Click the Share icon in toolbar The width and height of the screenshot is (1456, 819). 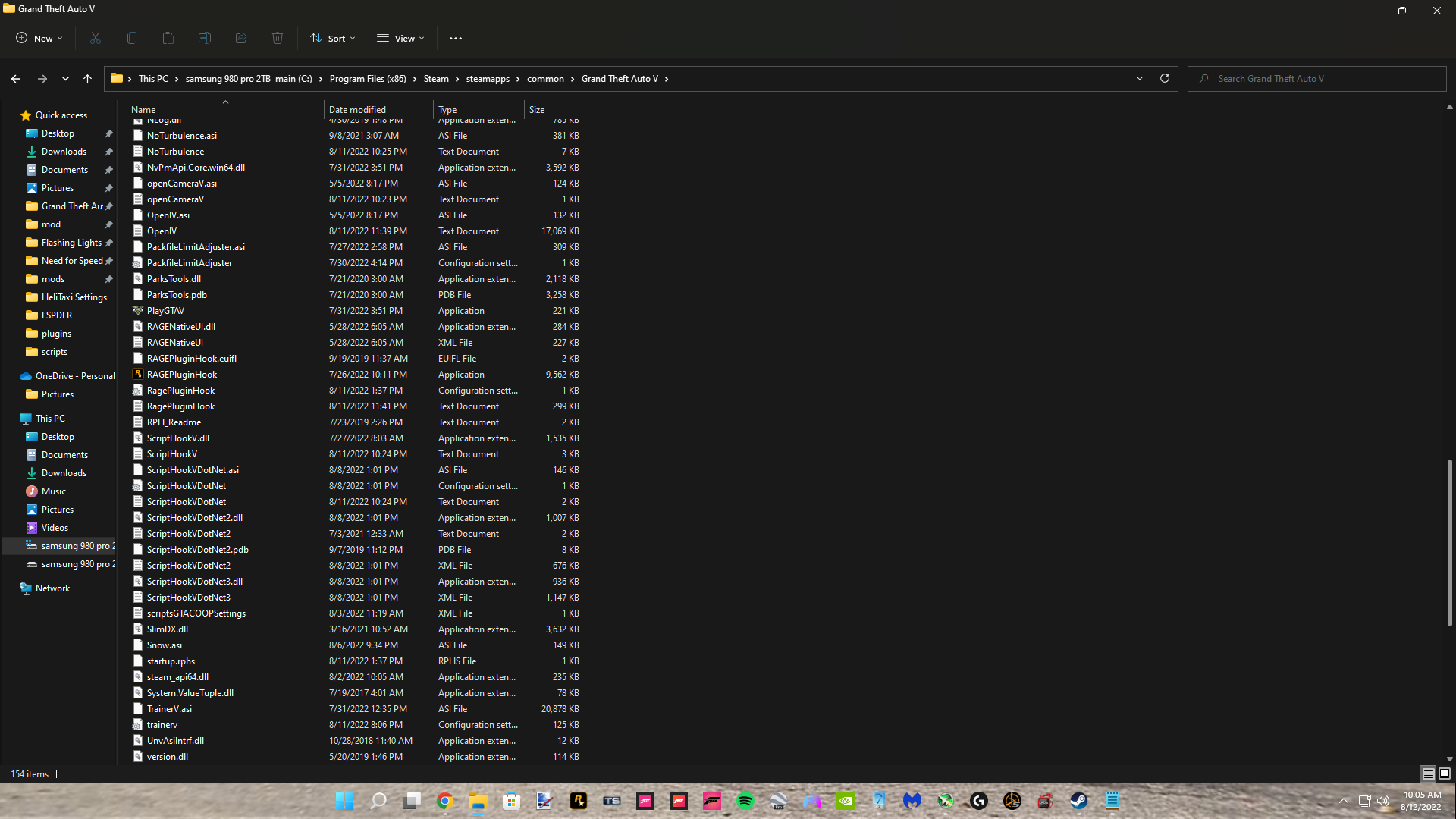pos(241,38)
